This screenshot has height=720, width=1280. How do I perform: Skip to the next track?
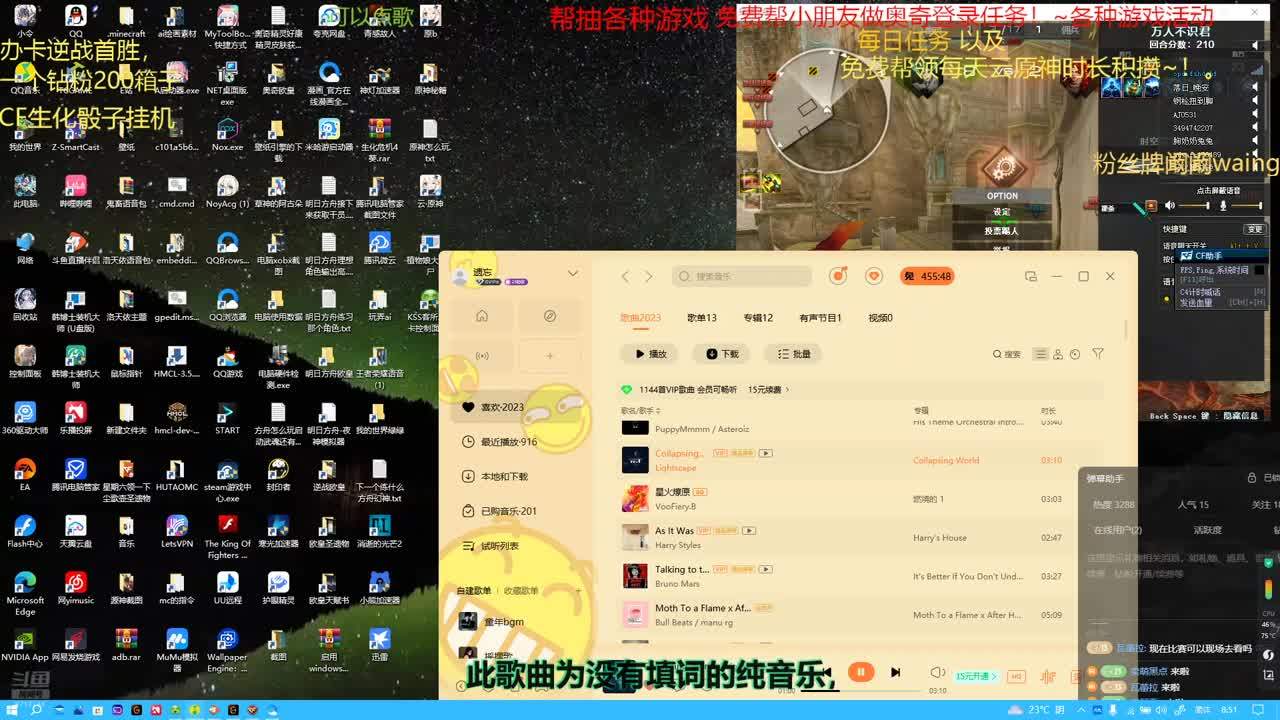tap(895, 673)
